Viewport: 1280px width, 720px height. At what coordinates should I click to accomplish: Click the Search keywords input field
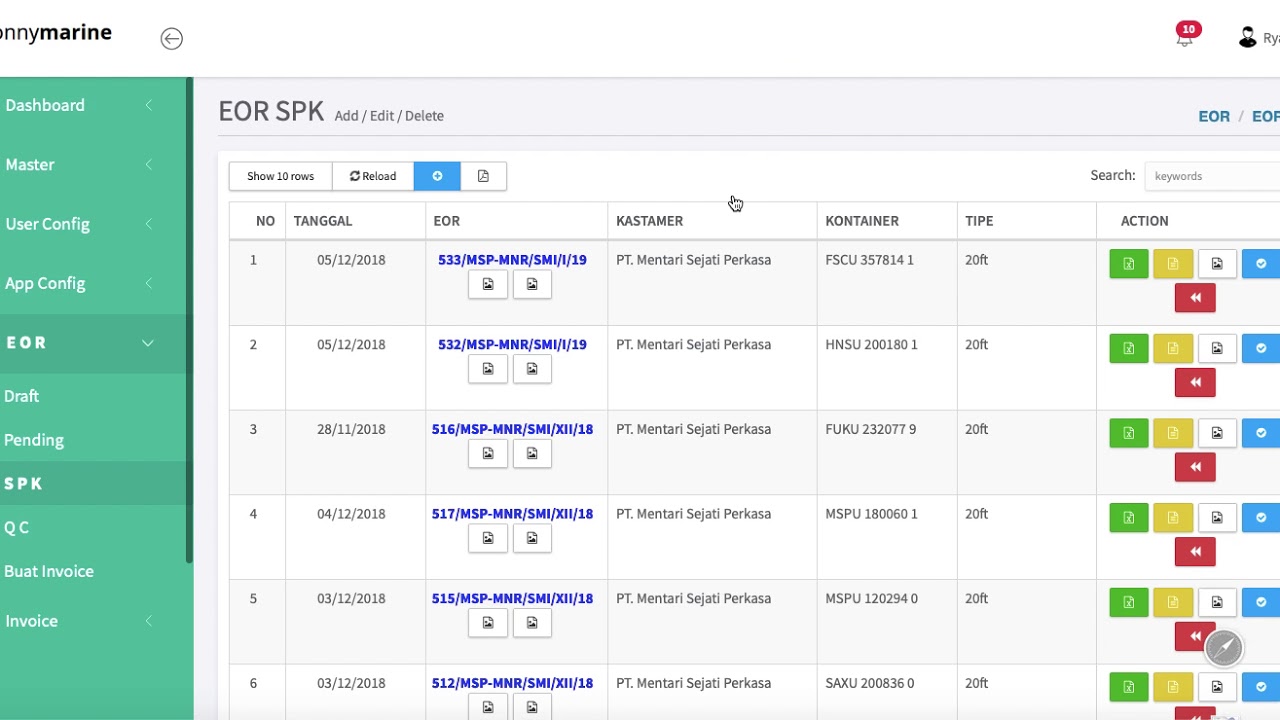pyautogui.click(x=1212, y=176)
